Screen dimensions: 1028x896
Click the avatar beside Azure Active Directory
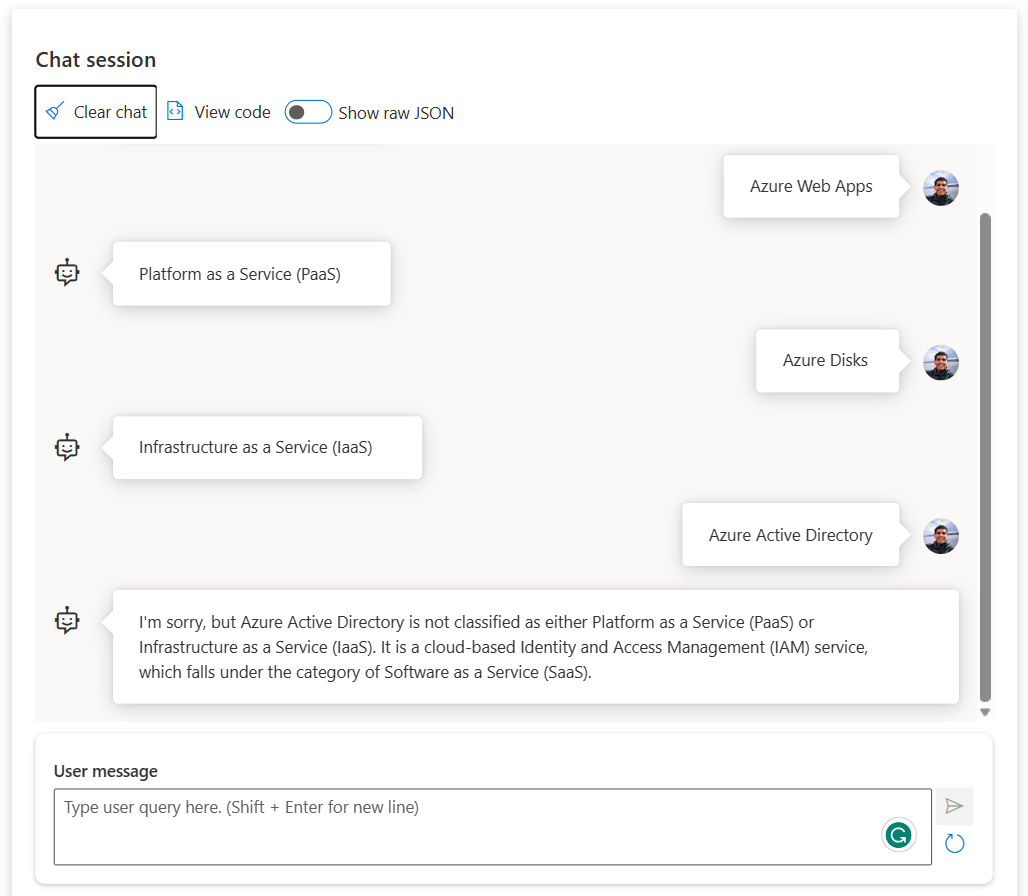point(940,535)
